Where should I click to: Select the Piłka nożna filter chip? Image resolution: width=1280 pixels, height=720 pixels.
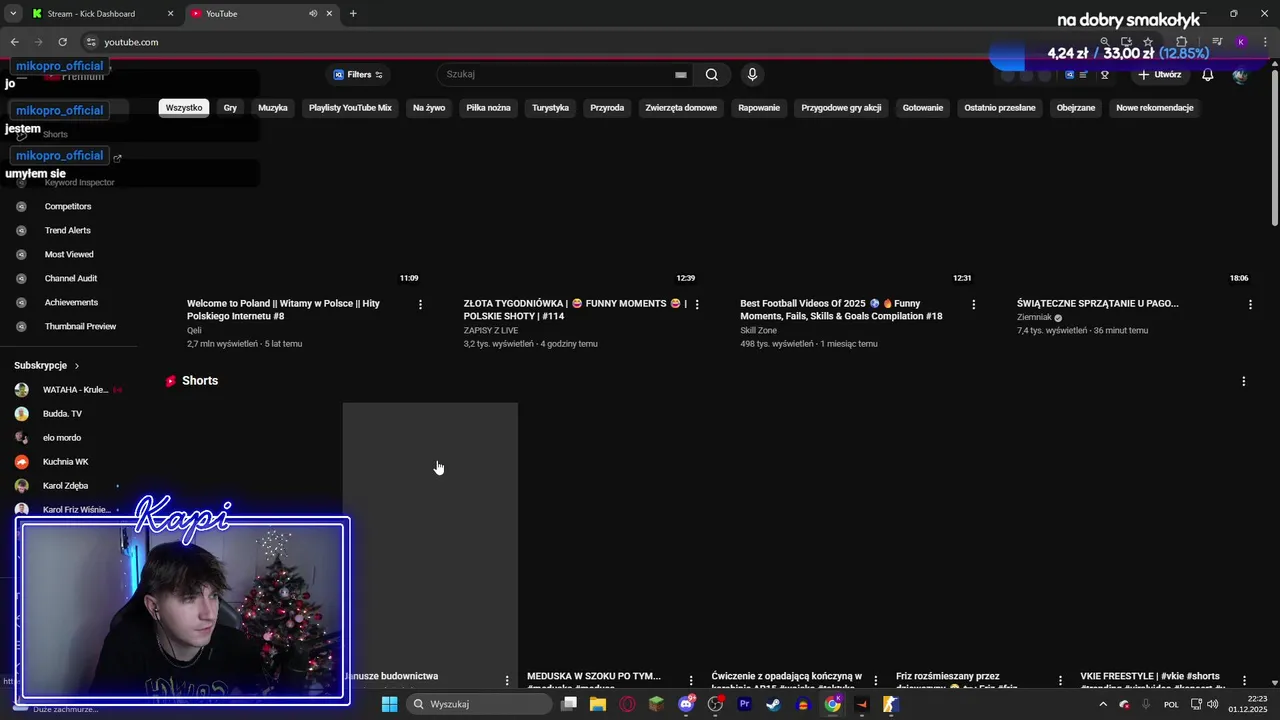click(x=488, y=108)
